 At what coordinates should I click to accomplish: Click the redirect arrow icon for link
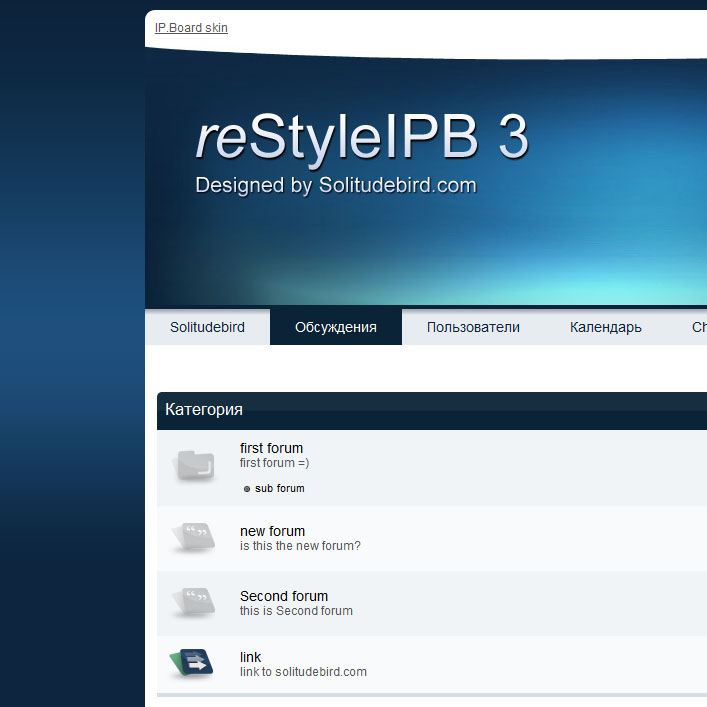pyautogui.click(x=192, y=663)
